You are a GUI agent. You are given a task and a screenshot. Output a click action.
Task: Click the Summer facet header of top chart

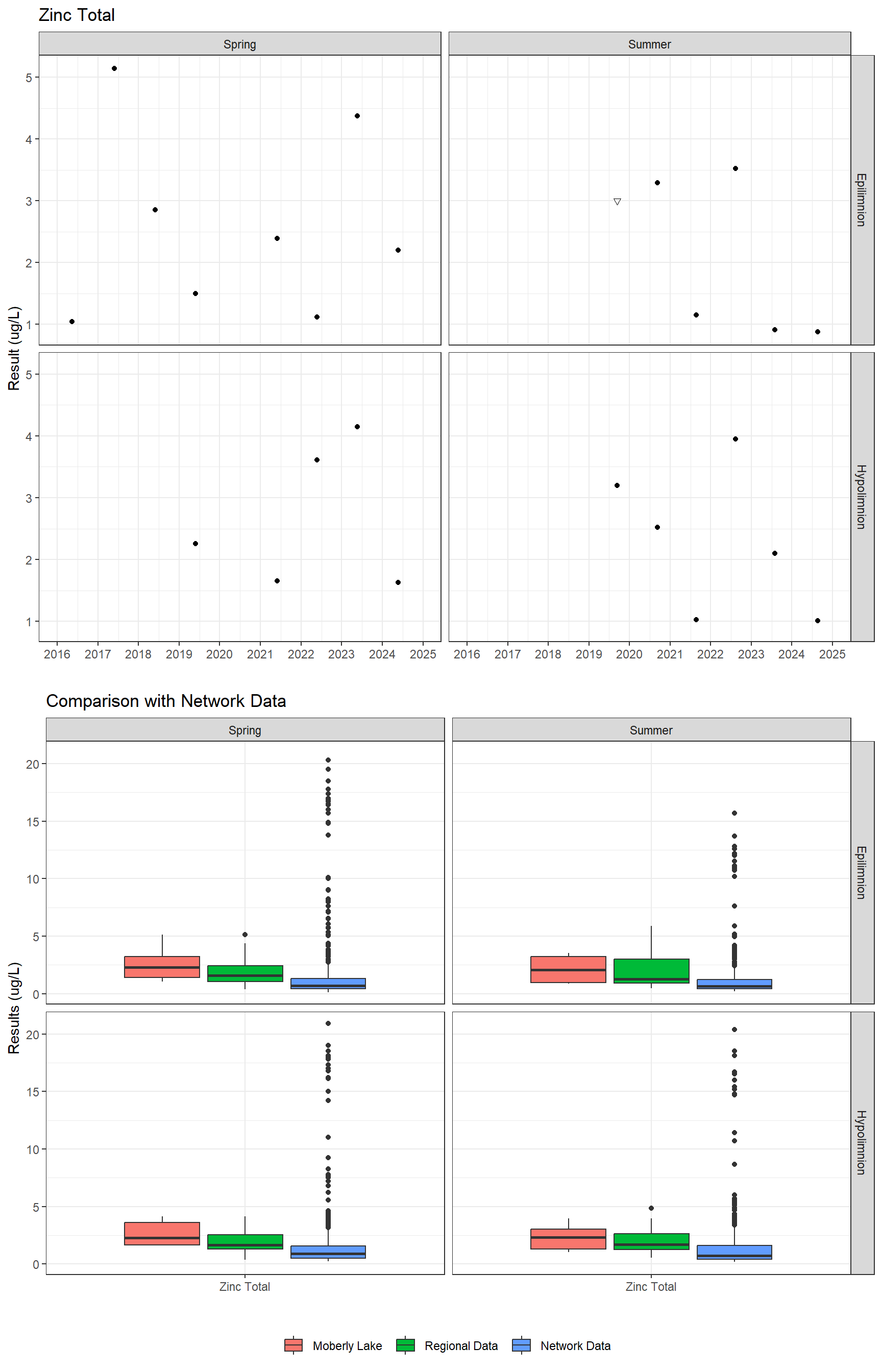(x=649, y=44)
